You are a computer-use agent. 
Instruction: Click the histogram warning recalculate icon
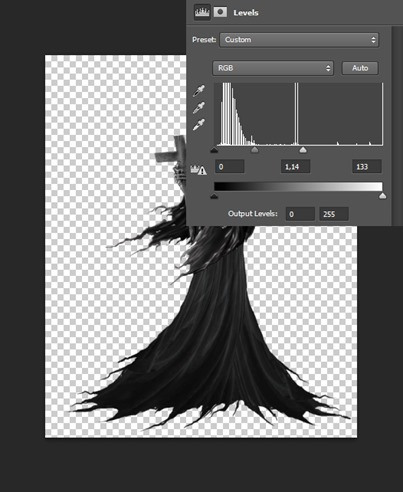coord(198,170)
